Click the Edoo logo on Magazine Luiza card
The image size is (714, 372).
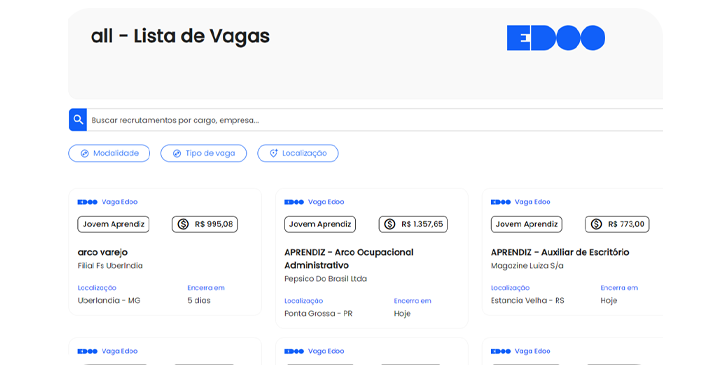click(501, 202)
